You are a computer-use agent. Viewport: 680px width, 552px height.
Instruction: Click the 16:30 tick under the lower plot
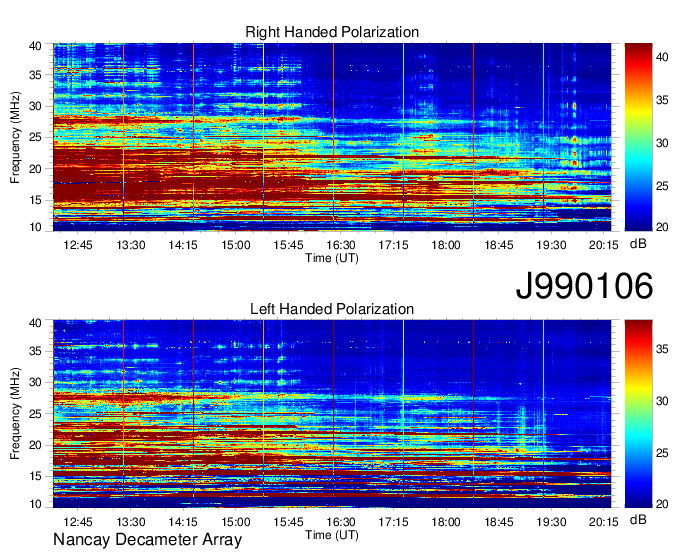pos(341,522)
